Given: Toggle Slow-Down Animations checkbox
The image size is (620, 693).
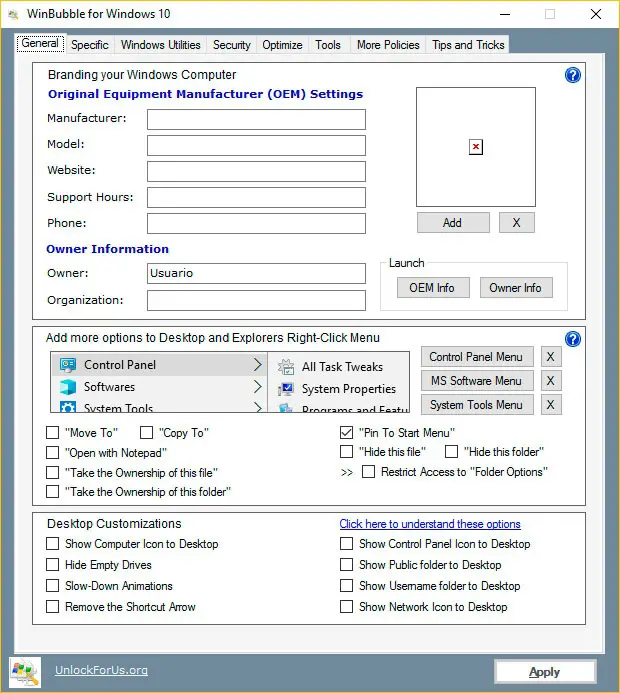Looking at the screenshot, I should point(53,586).
